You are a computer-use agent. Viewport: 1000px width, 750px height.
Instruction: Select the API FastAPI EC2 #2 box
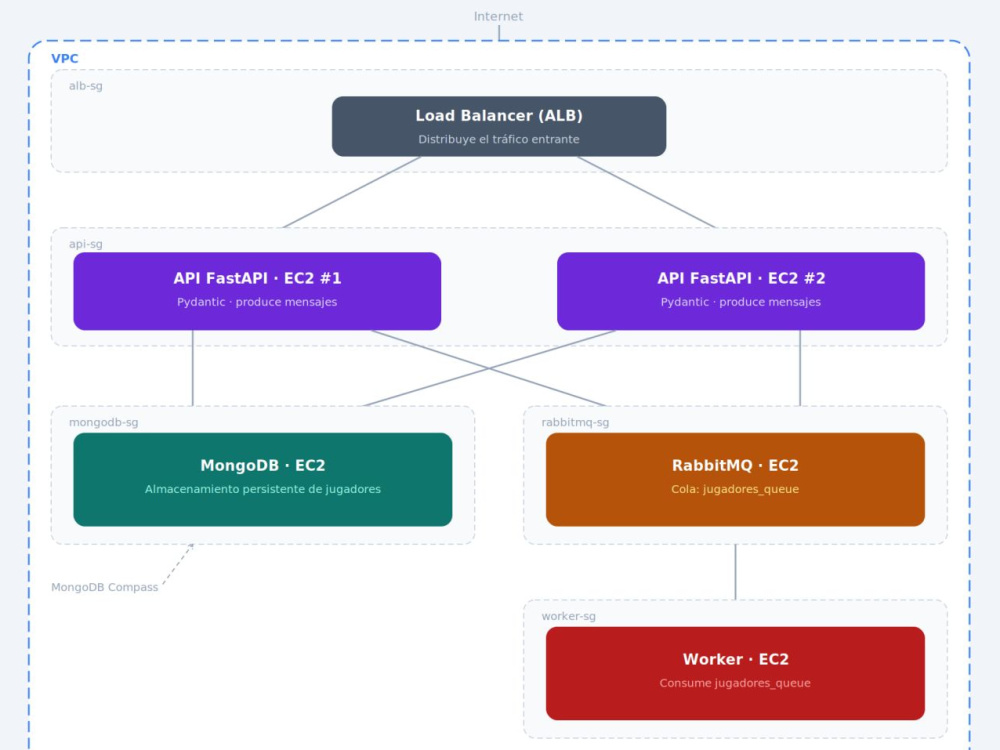(740, 291)
